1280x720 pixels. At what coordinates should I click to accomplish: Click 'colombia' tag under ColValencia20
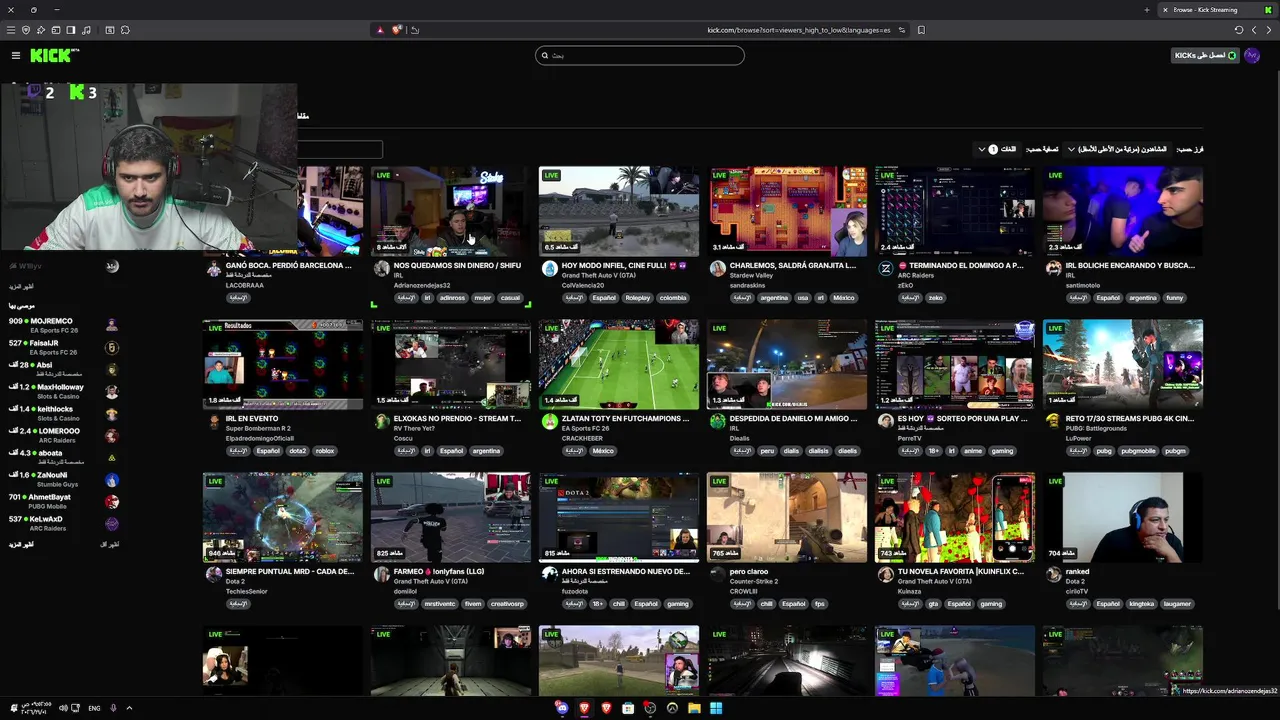pos(673,298)
